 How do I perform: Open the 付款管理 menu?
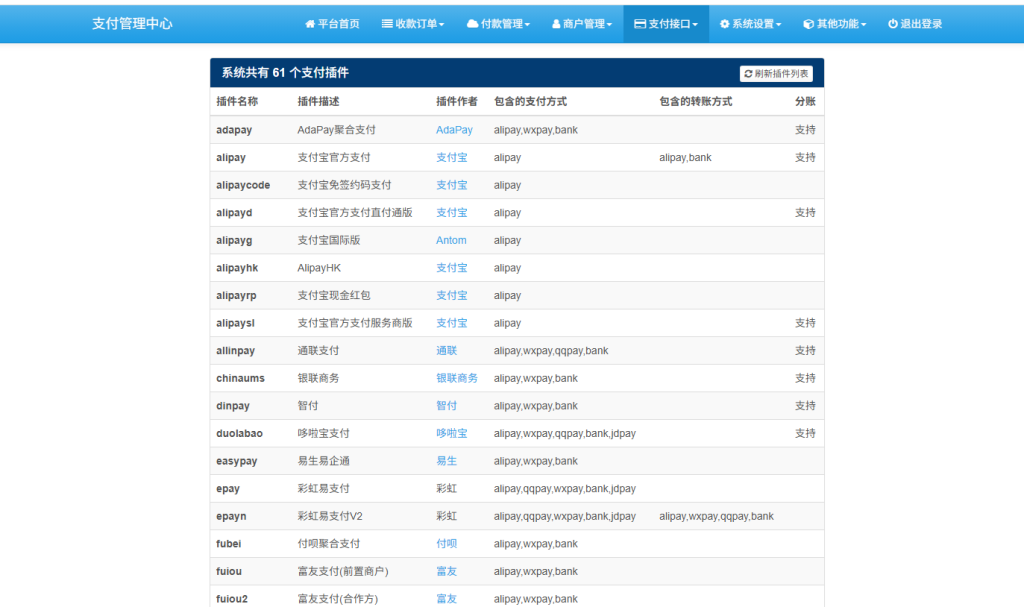click(x=498, y=24)
